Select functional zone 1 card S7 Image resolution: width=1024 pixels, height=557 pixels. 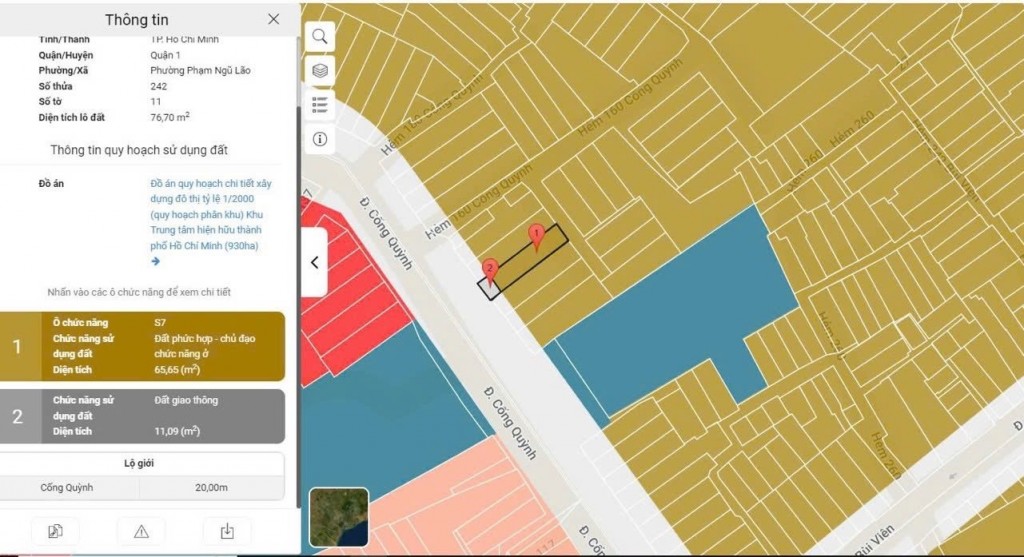pos(142,346)
